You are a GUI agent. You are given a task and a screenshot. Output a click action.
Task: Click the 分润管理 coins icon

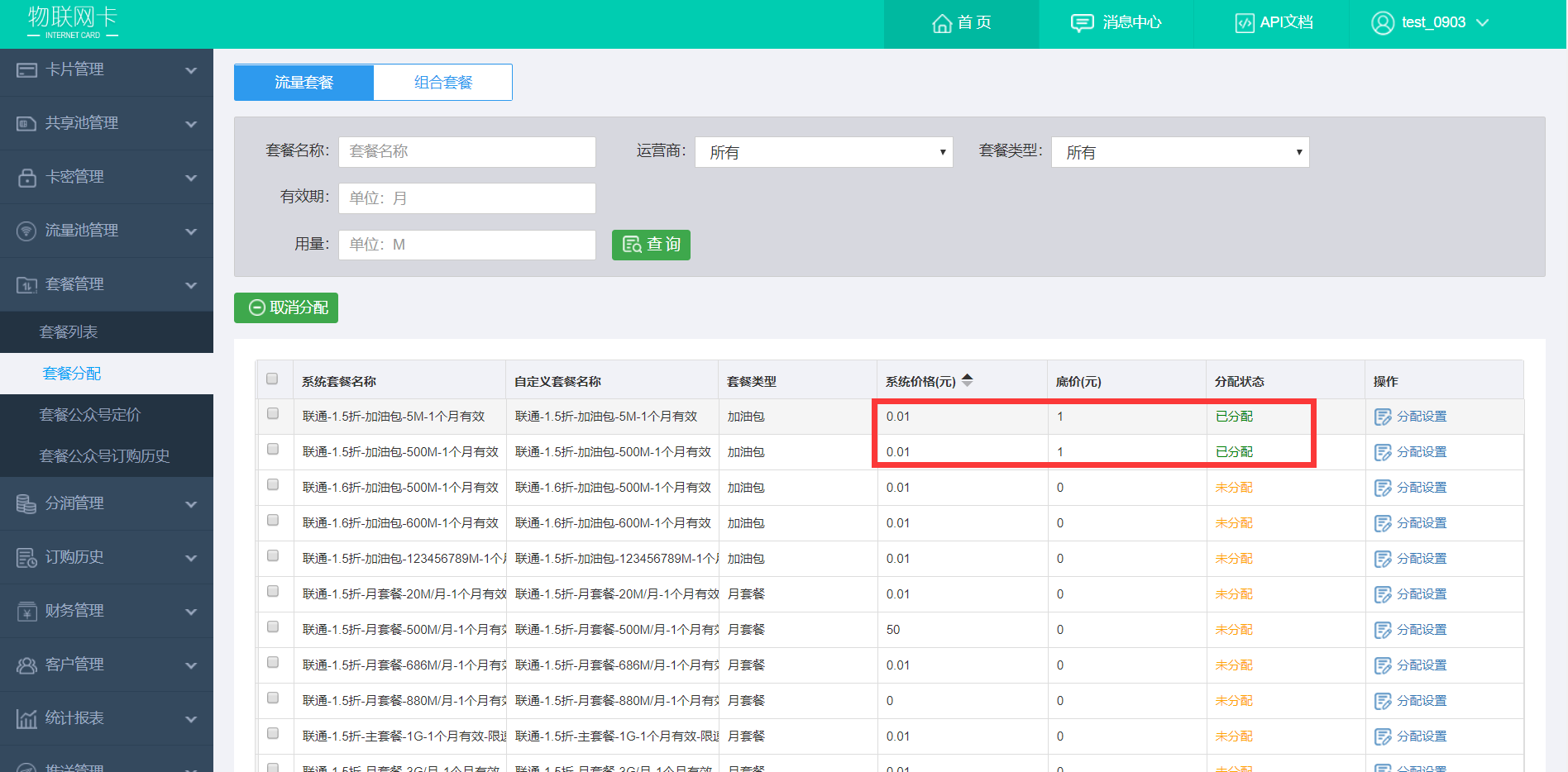(26, 504)
